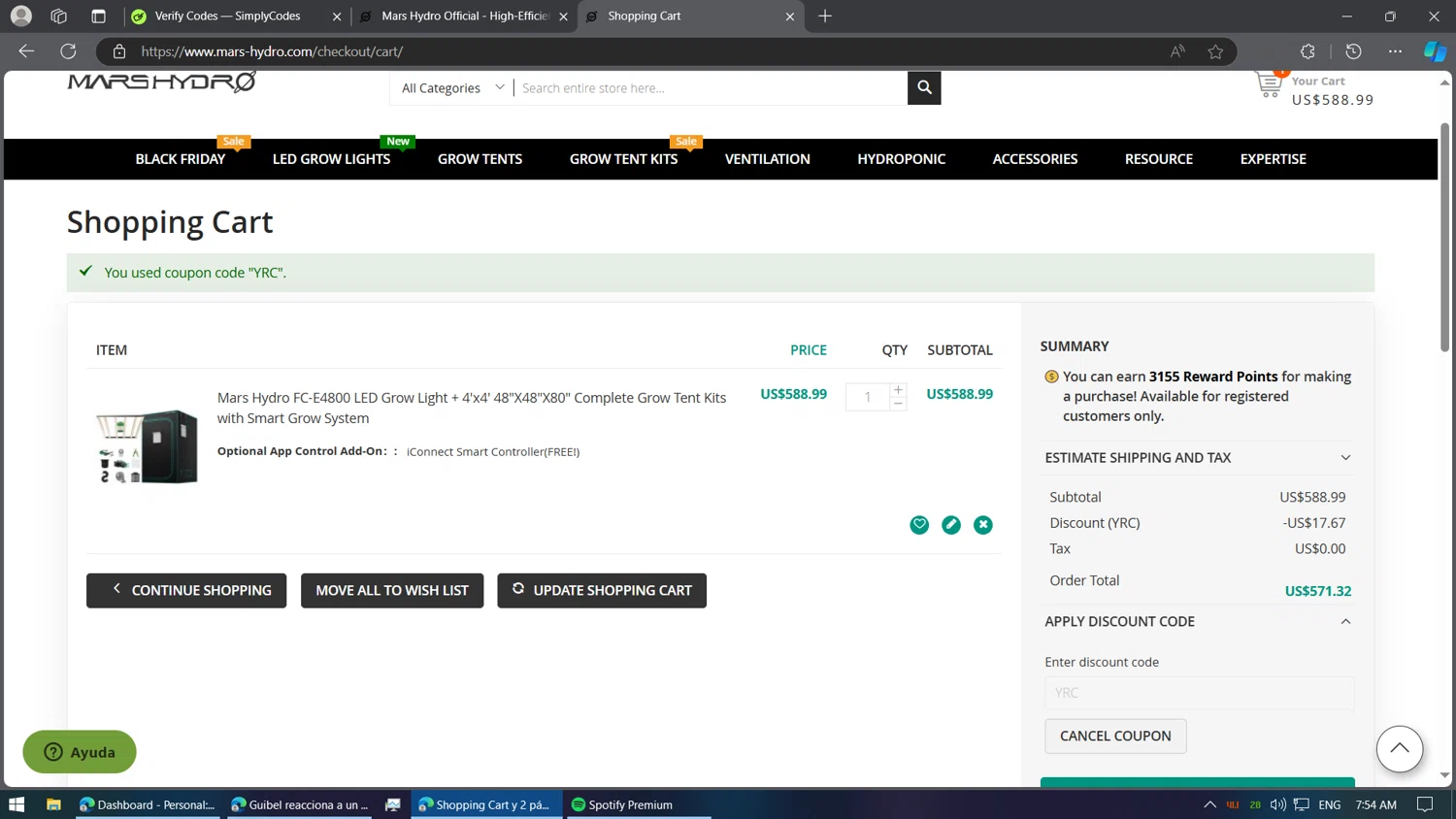
Task: Toggle read aloud icon in address bar
Action: click(x=1177, y=51)
